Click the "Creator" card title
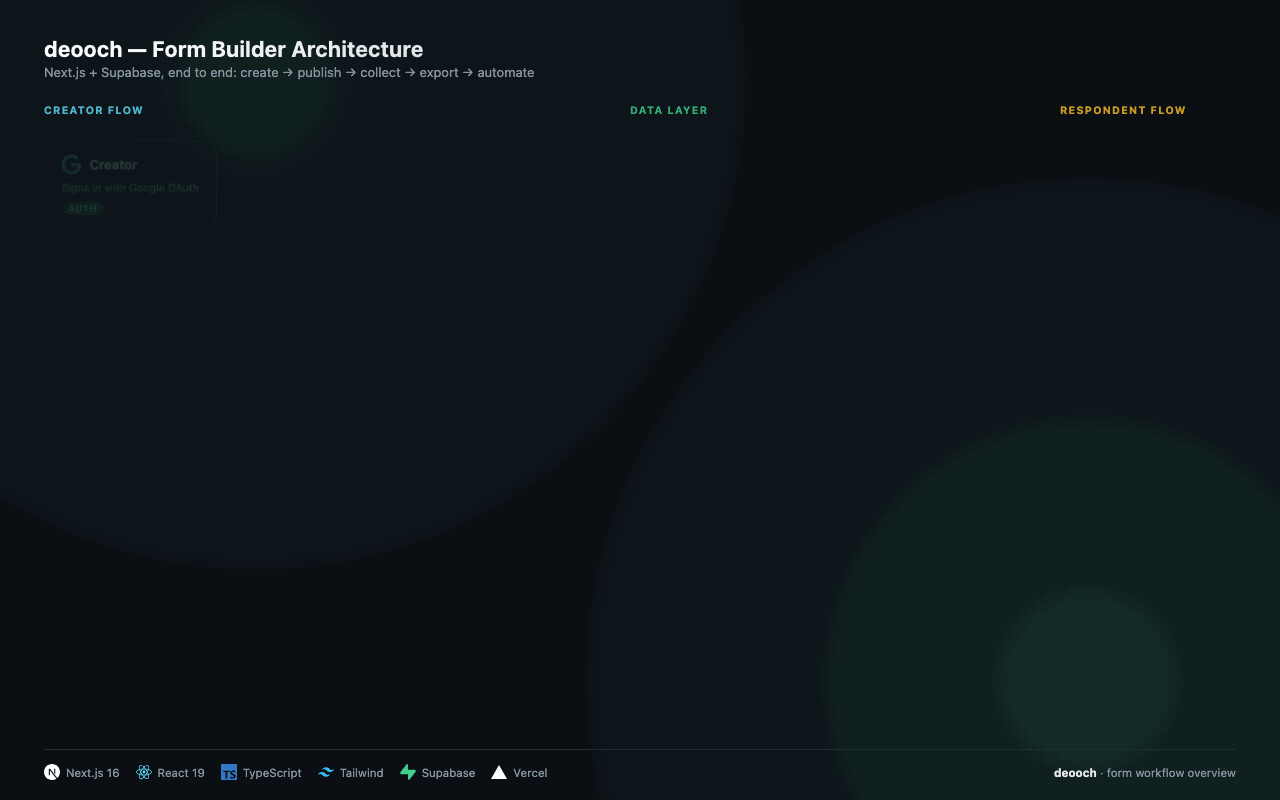 [113, 165]
